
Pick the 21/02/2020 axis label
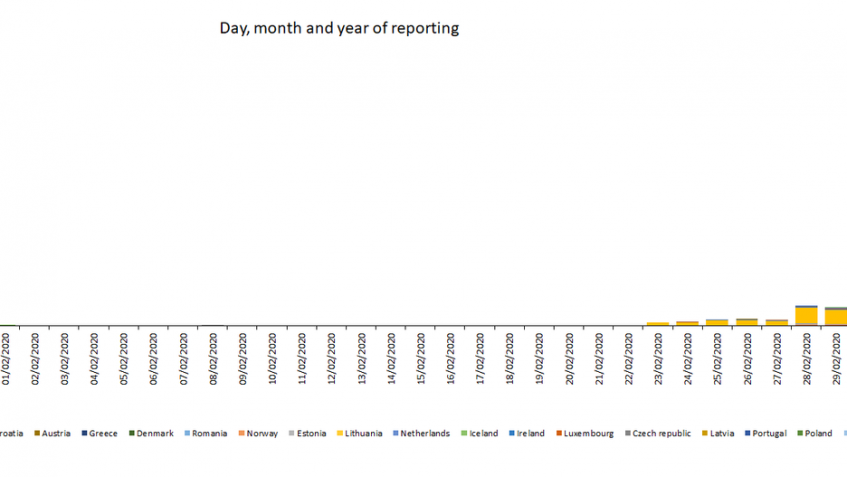point(599,359)
